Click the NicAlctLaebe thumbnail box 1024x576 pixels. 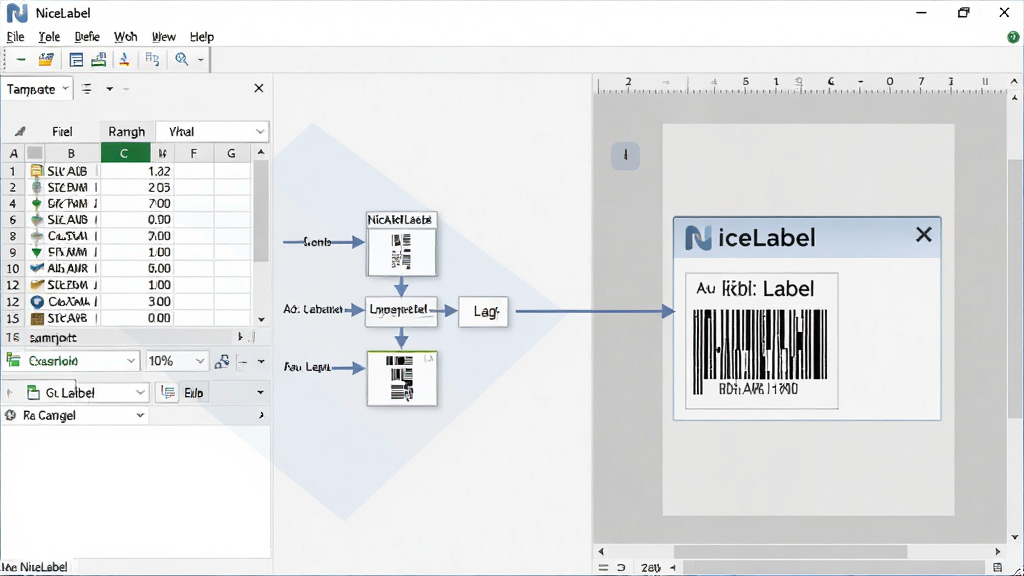click(401, 244)
